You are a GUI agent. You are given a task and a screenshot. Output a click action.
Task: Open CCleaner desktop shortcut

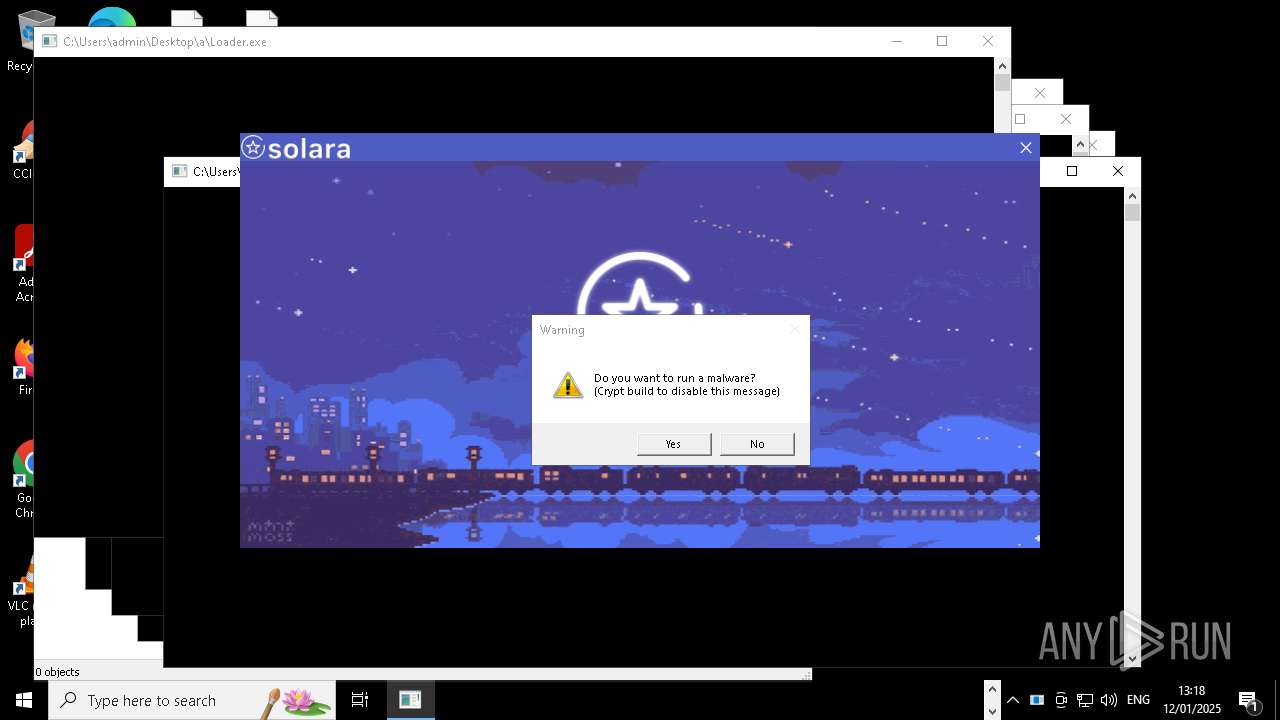[23, 150]
